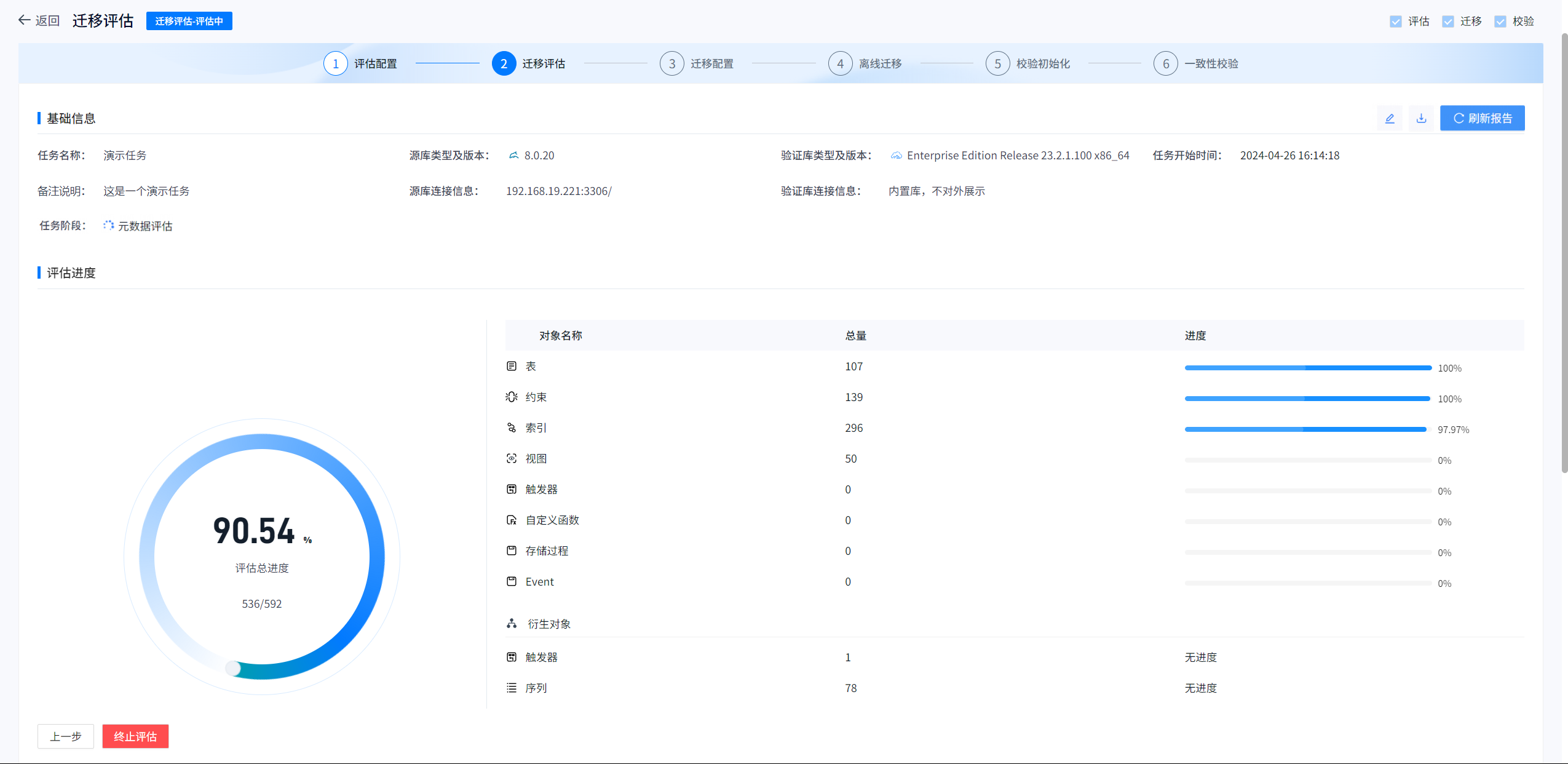The height and width of the screenshot is (764, 1568).
Task: Click the 约束 constraint row icon
Action: [x=511, y=397]
